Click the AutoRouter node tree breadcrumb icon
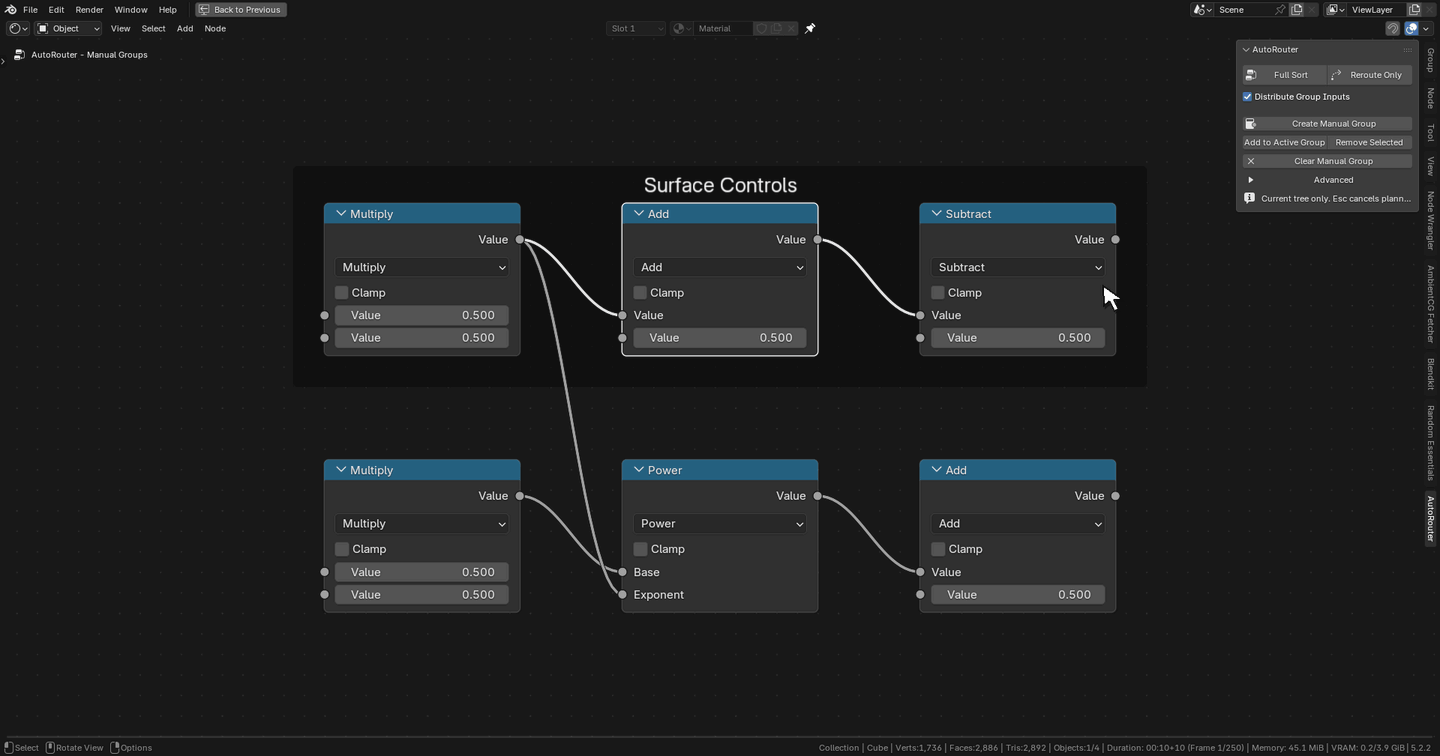 (19, 55)
